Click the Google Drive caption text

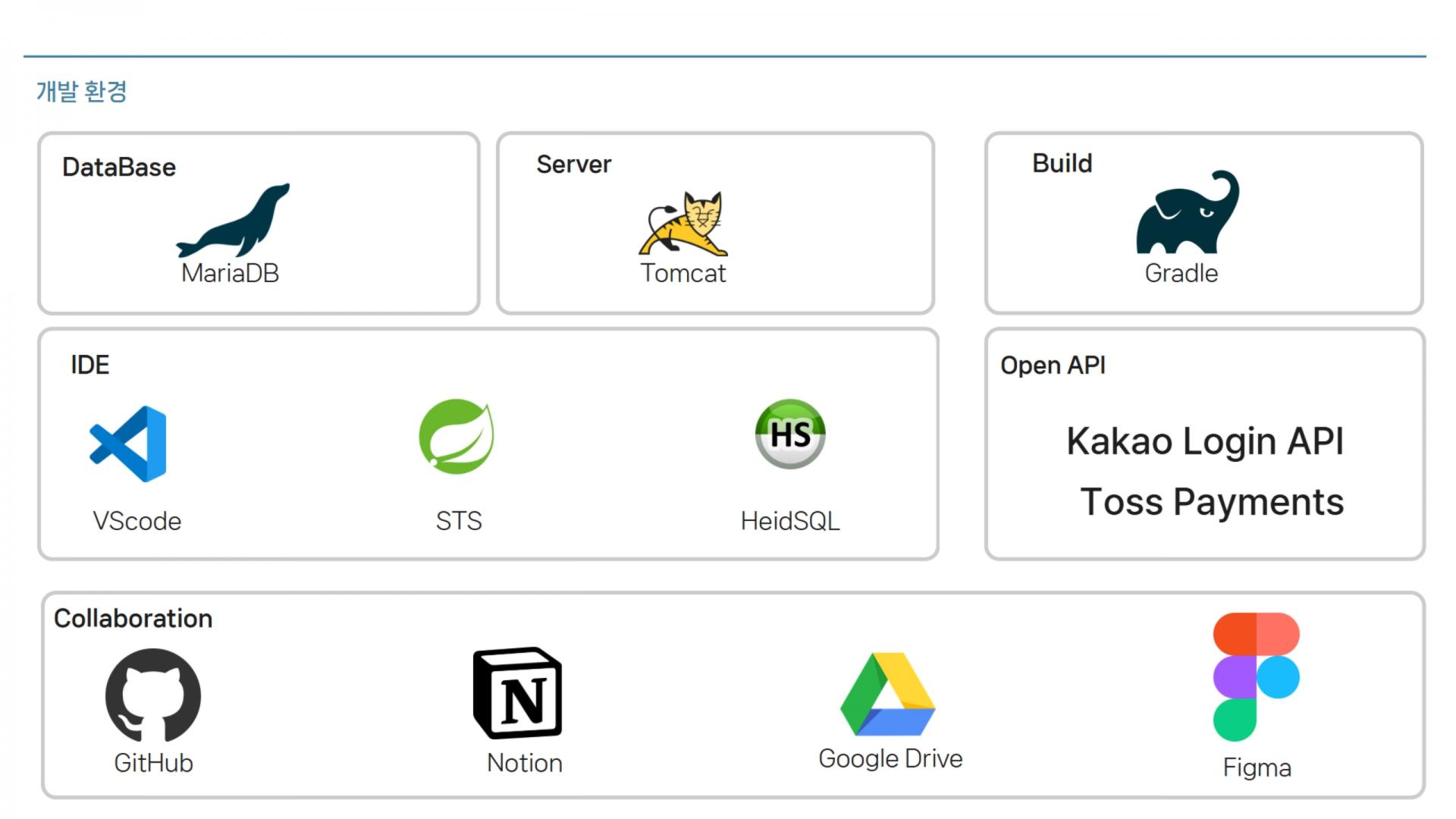pos(890,758)
